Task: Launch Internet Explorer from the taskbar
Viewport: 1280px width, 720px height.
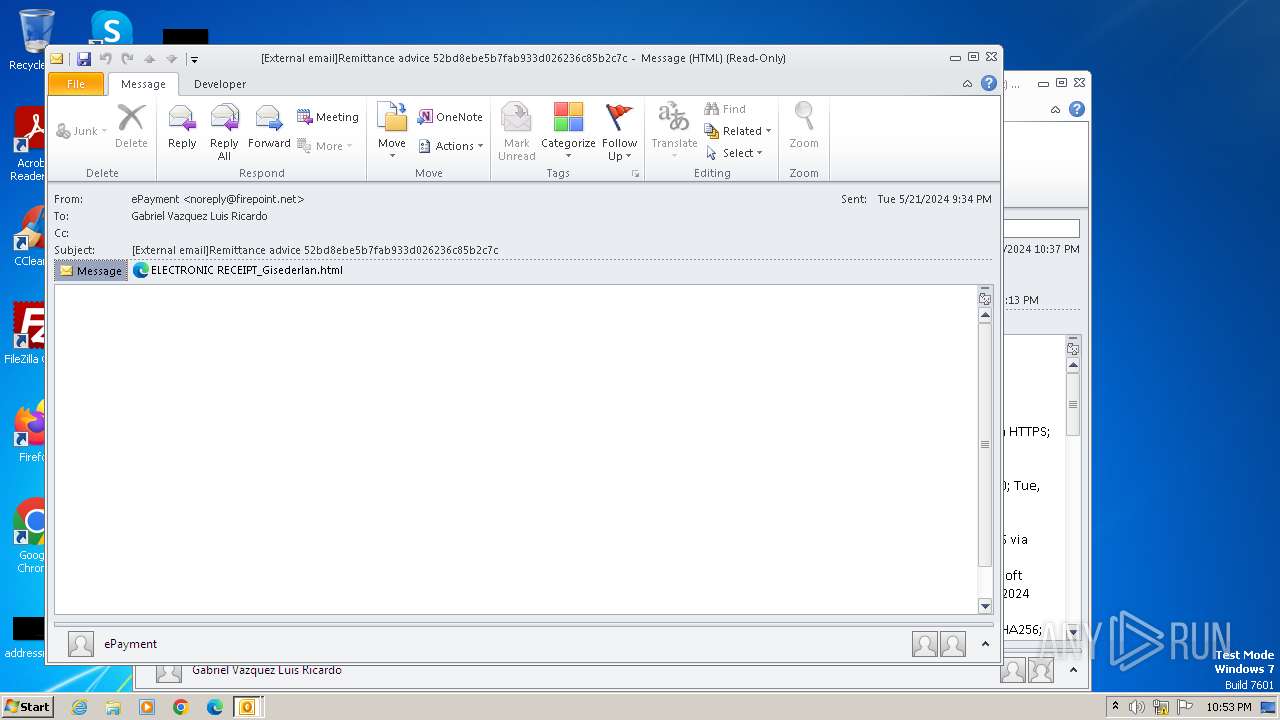Action: [79, 707]
